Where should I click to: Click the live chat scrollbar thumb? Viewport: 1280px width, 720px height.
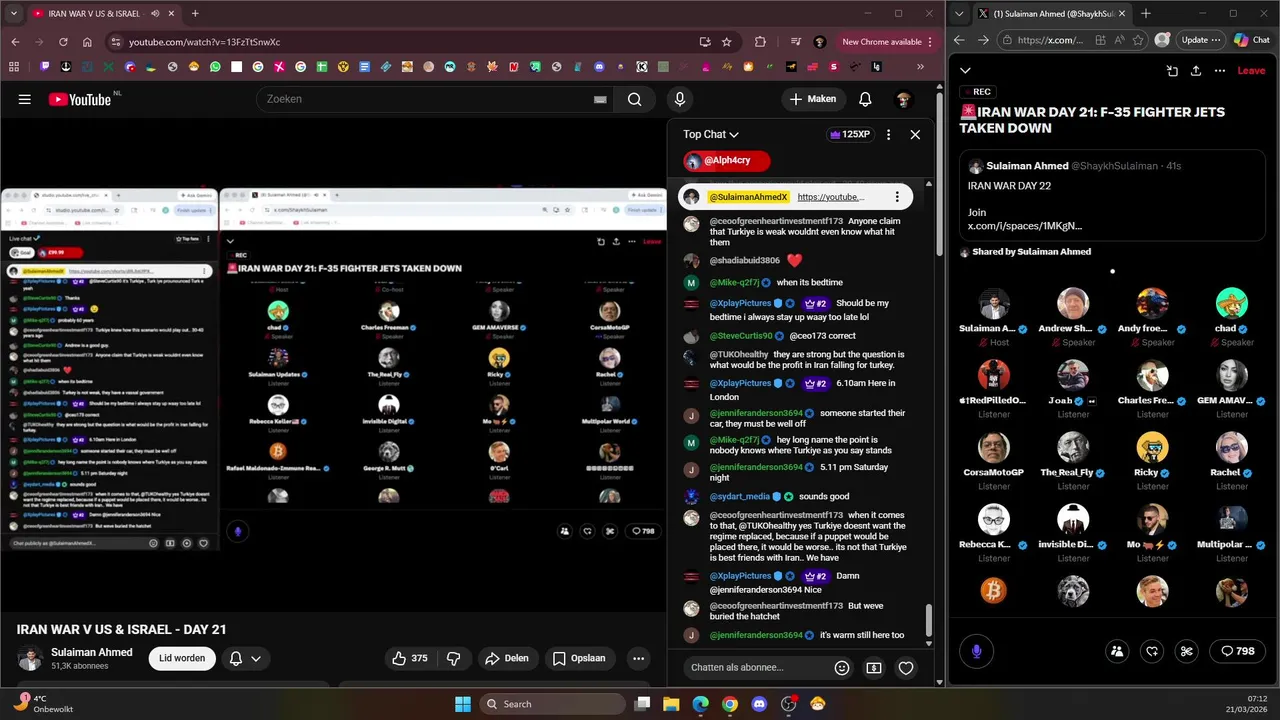coord(929,620)
